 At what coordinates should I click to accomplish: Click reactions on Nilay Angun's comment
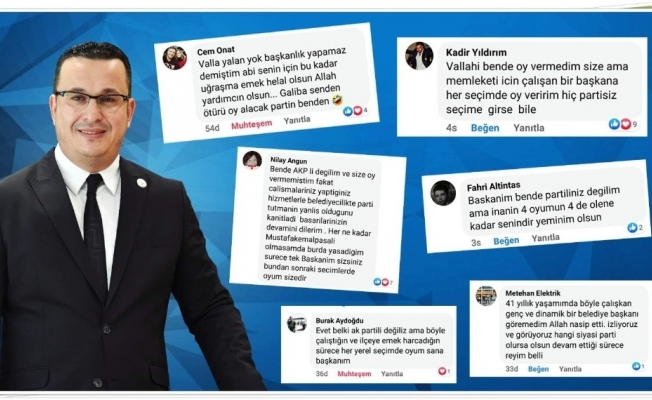[383, 282]
